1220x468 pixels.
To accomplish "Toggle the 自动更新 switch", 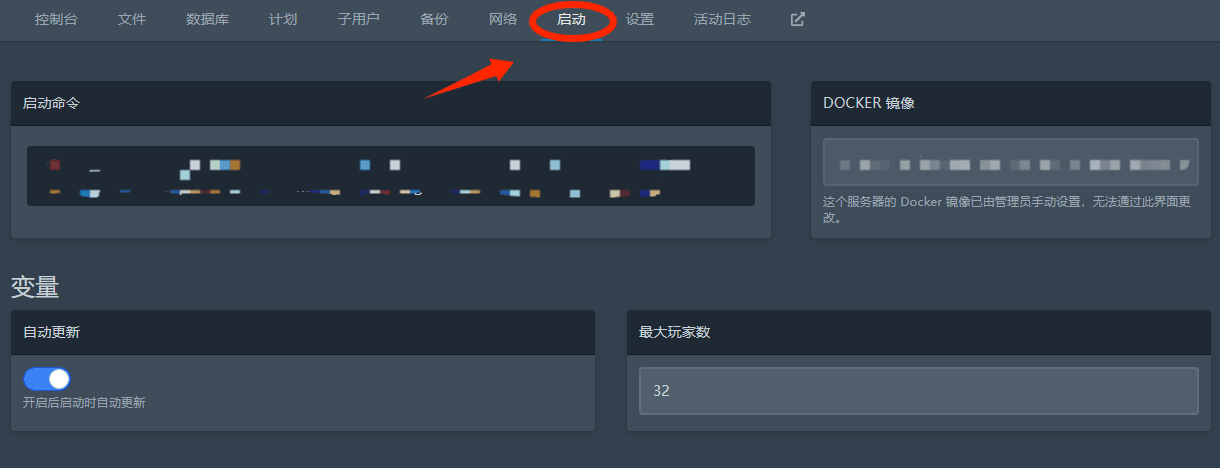I will [x=47, y=379].
